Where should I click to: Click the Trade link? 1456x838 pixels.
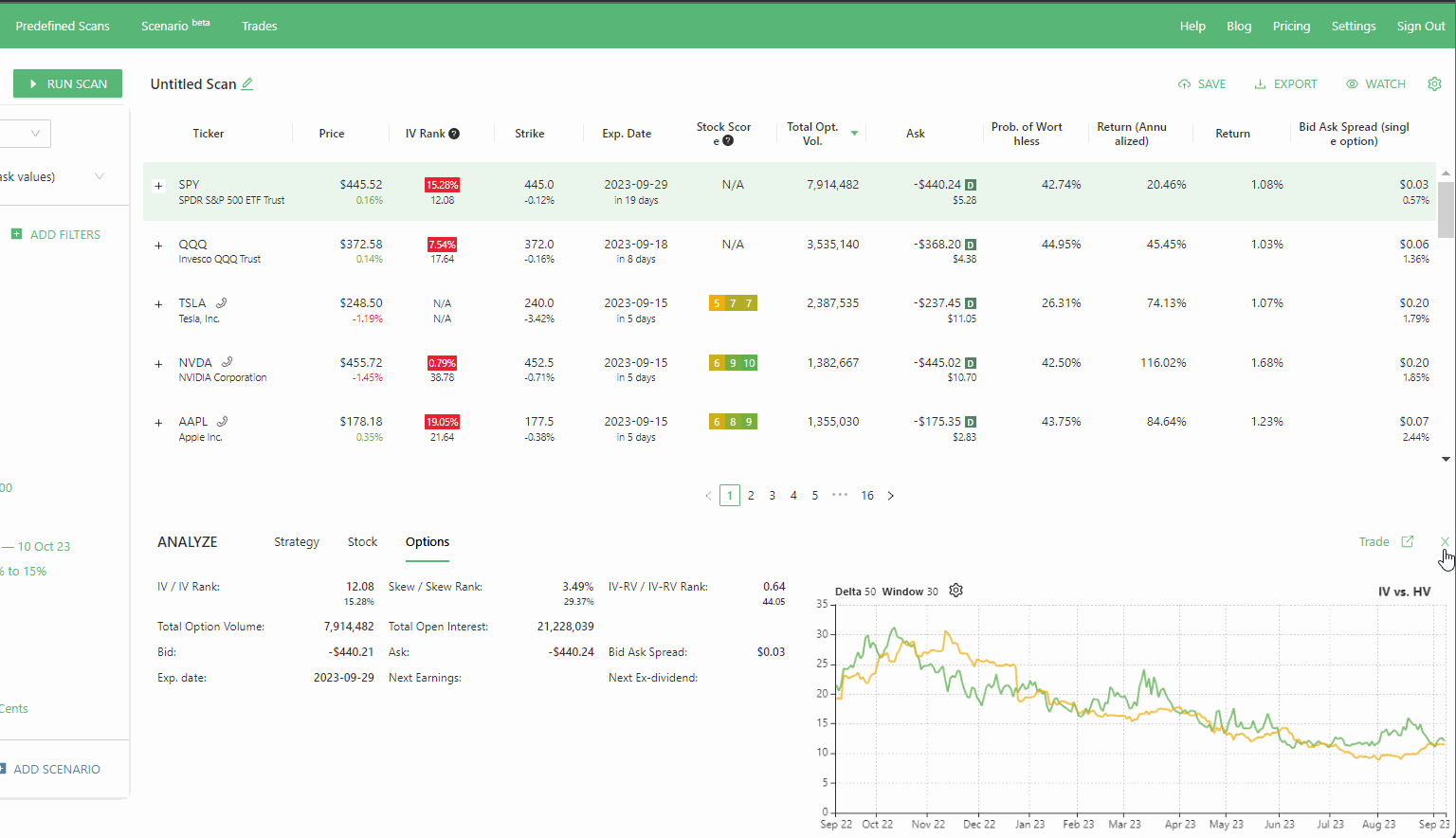coord(1374,541)
